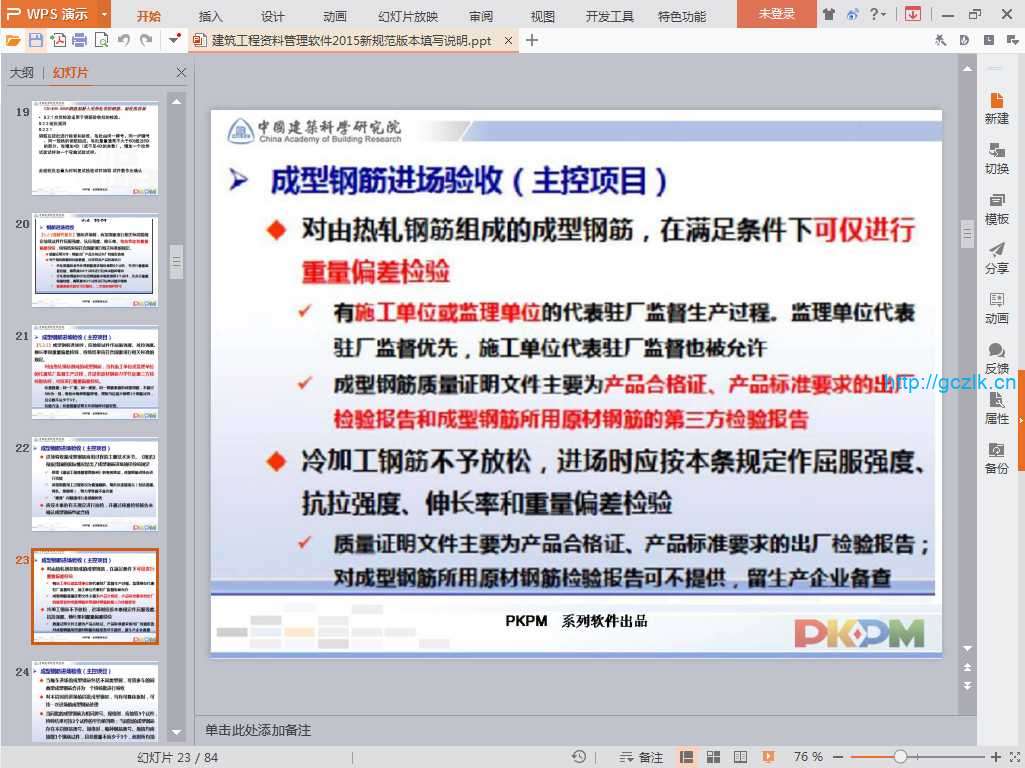Open the 模板 (Template) sidebar panel
The height and width of the screenshot is (768, 1025).
pos(996,208)
